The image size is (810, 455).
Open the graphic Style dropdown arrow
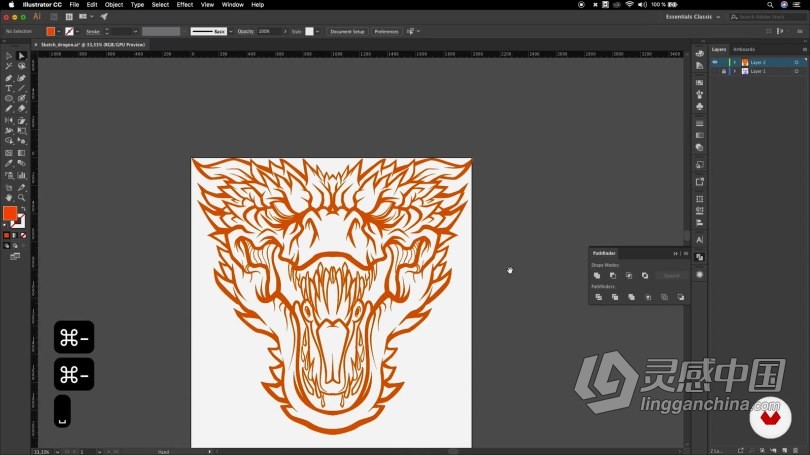317,32
